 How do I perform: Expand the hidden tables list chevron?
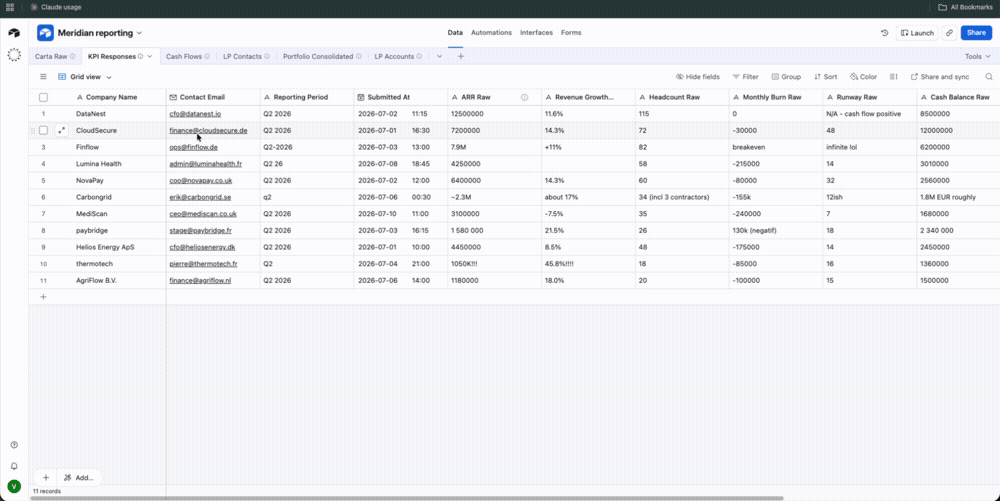tap(439, 56)
